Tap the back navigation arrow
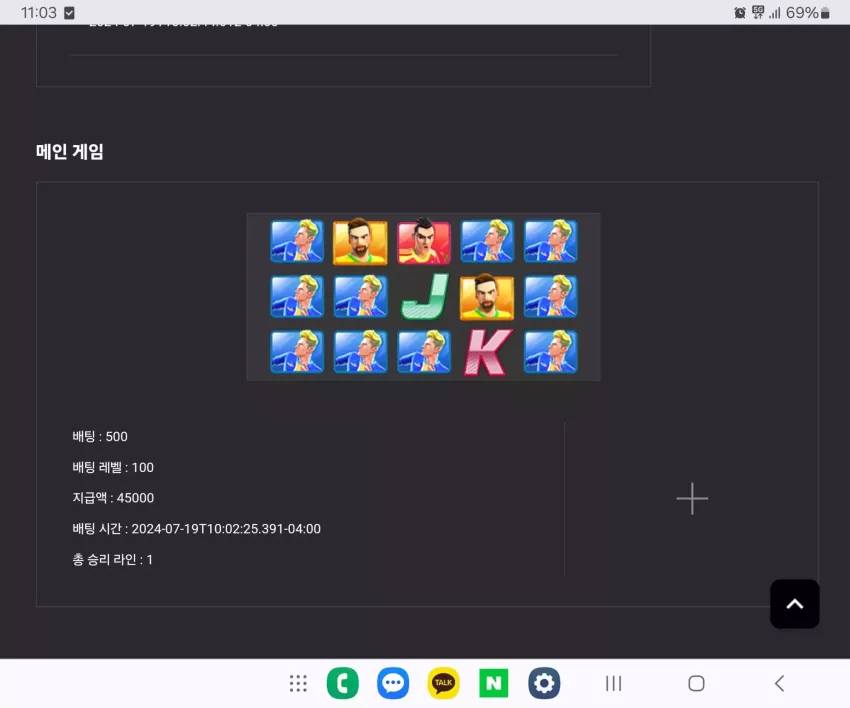 pyautogui.click(x=780, y=684)
